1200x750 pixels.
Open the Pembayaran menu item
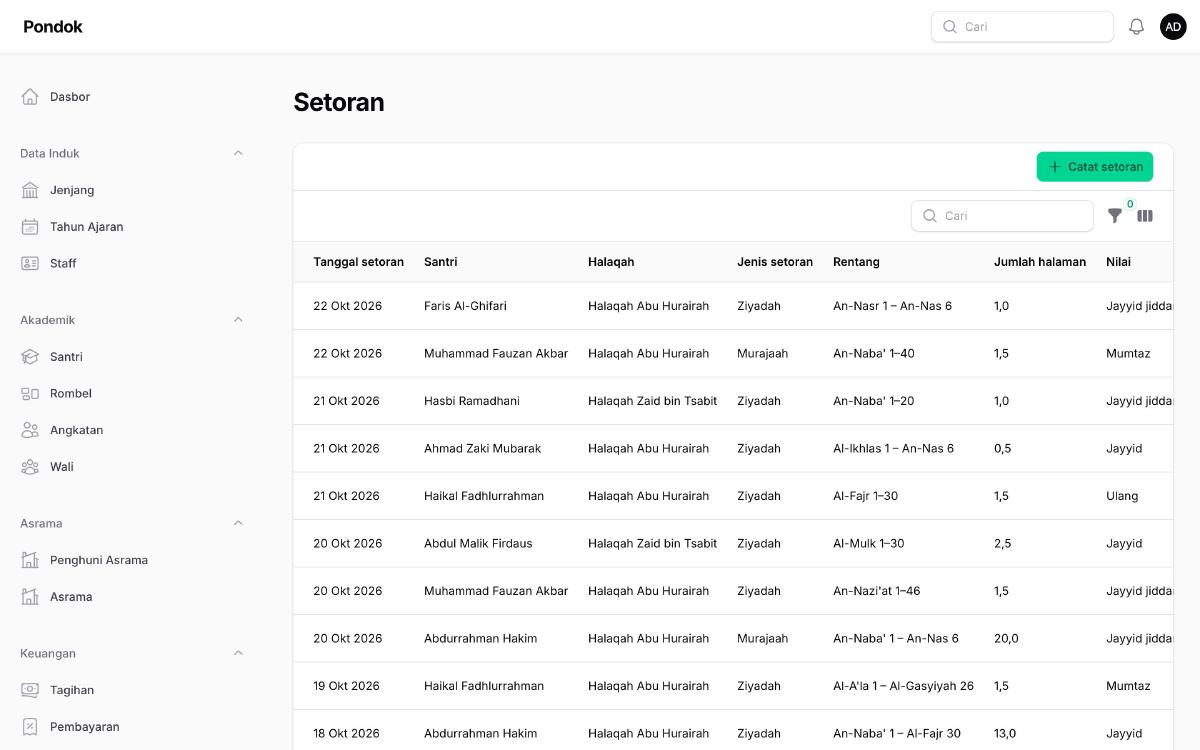pyautogui.click(x=132, y=727)
